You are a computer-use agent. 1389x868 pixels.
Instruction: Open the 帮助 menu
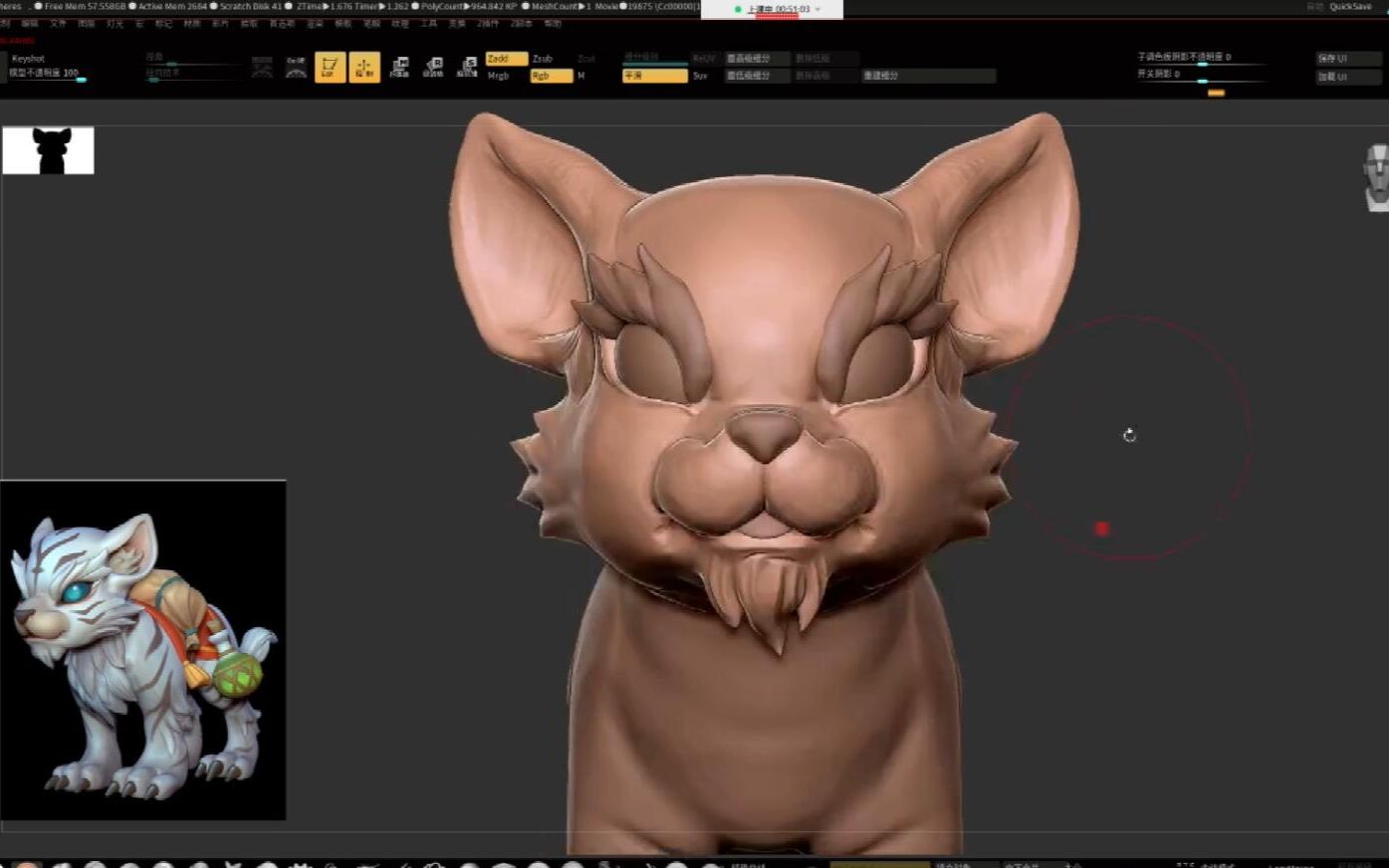point(553,23)
